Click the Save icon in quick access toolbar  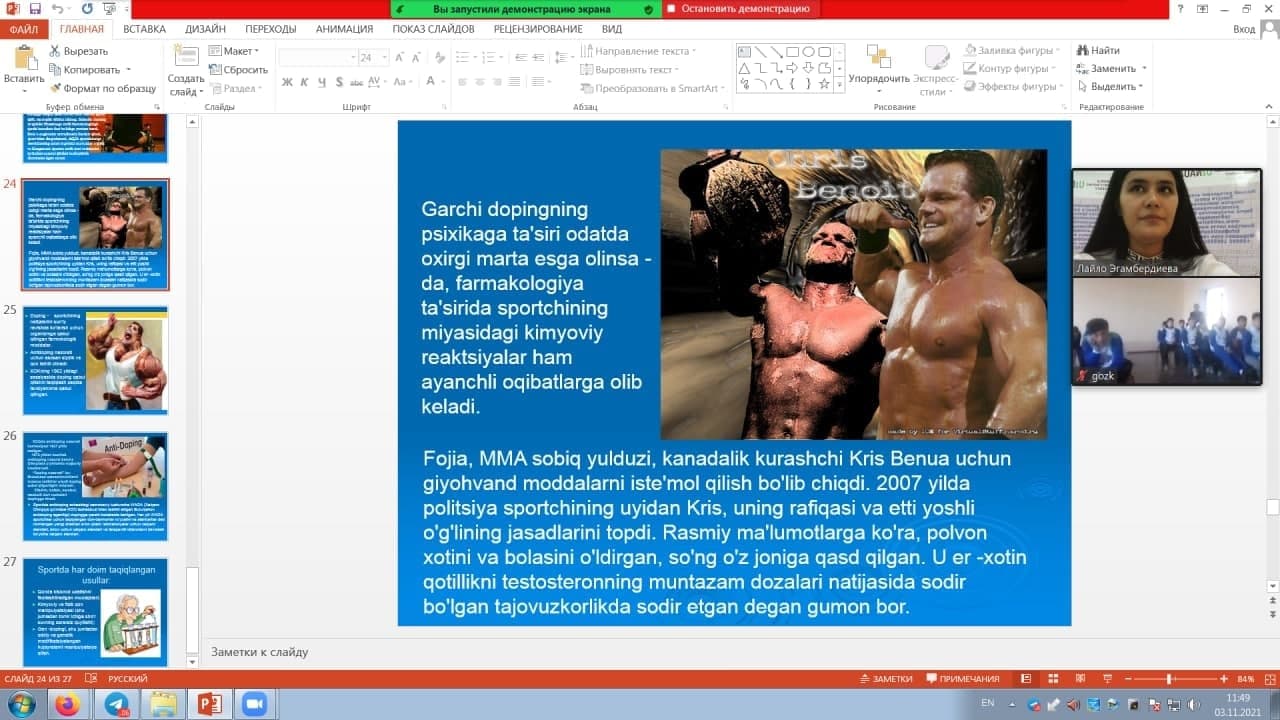pyautogui.click(x=36, y=9)
